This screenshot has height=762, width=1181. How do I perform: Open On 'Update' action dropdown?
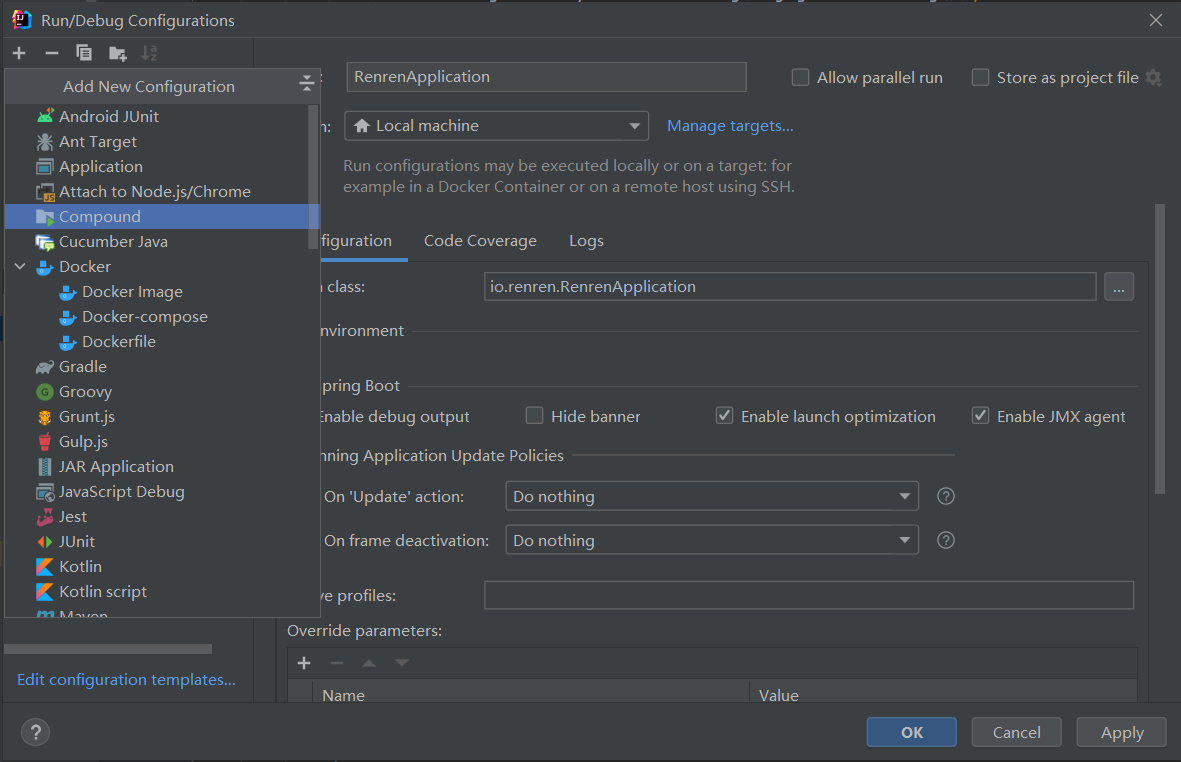point(712,496)
